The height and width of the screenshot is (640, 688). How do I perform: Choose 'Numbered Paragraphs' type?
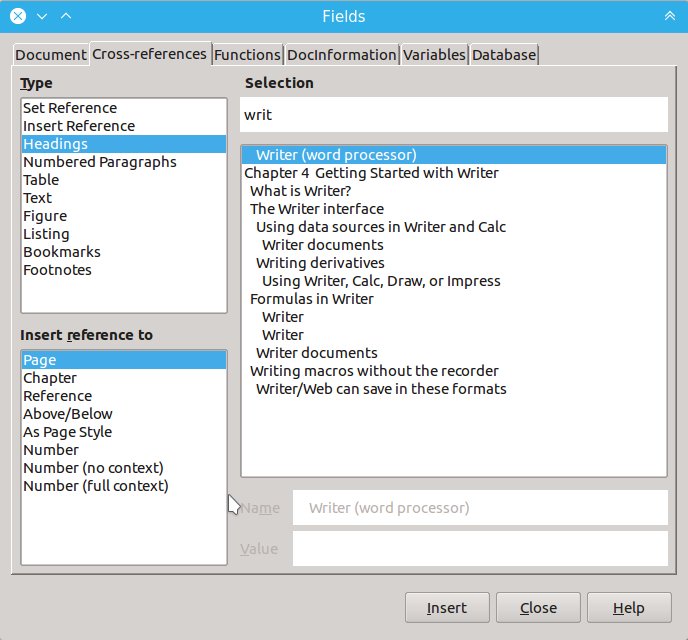[124, 162]
